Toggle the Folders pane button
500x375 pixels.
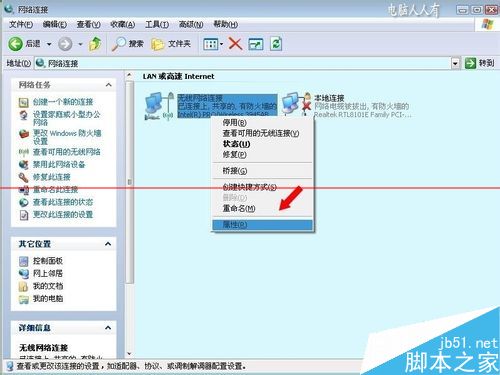(171, 44)
